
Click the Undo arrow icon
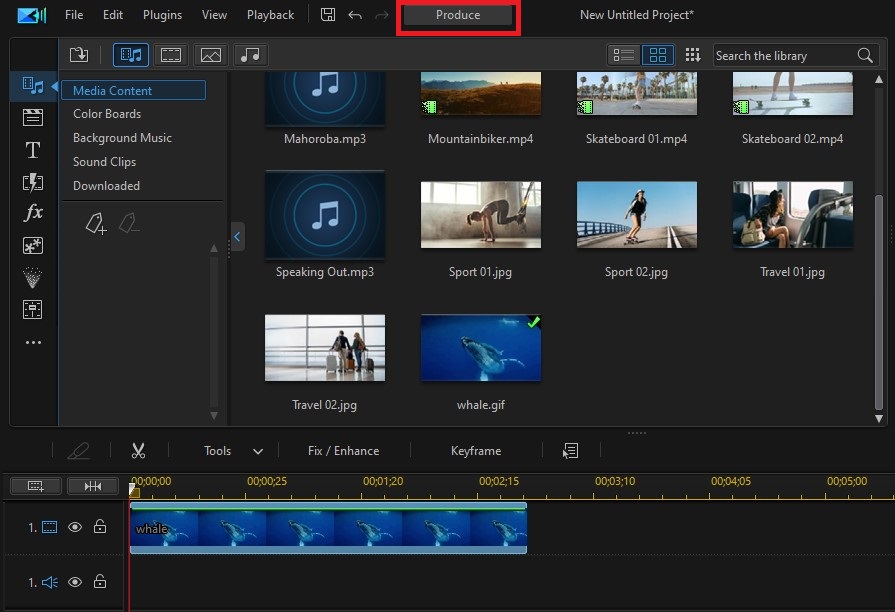pyautogui.click(x=354, y=15)
